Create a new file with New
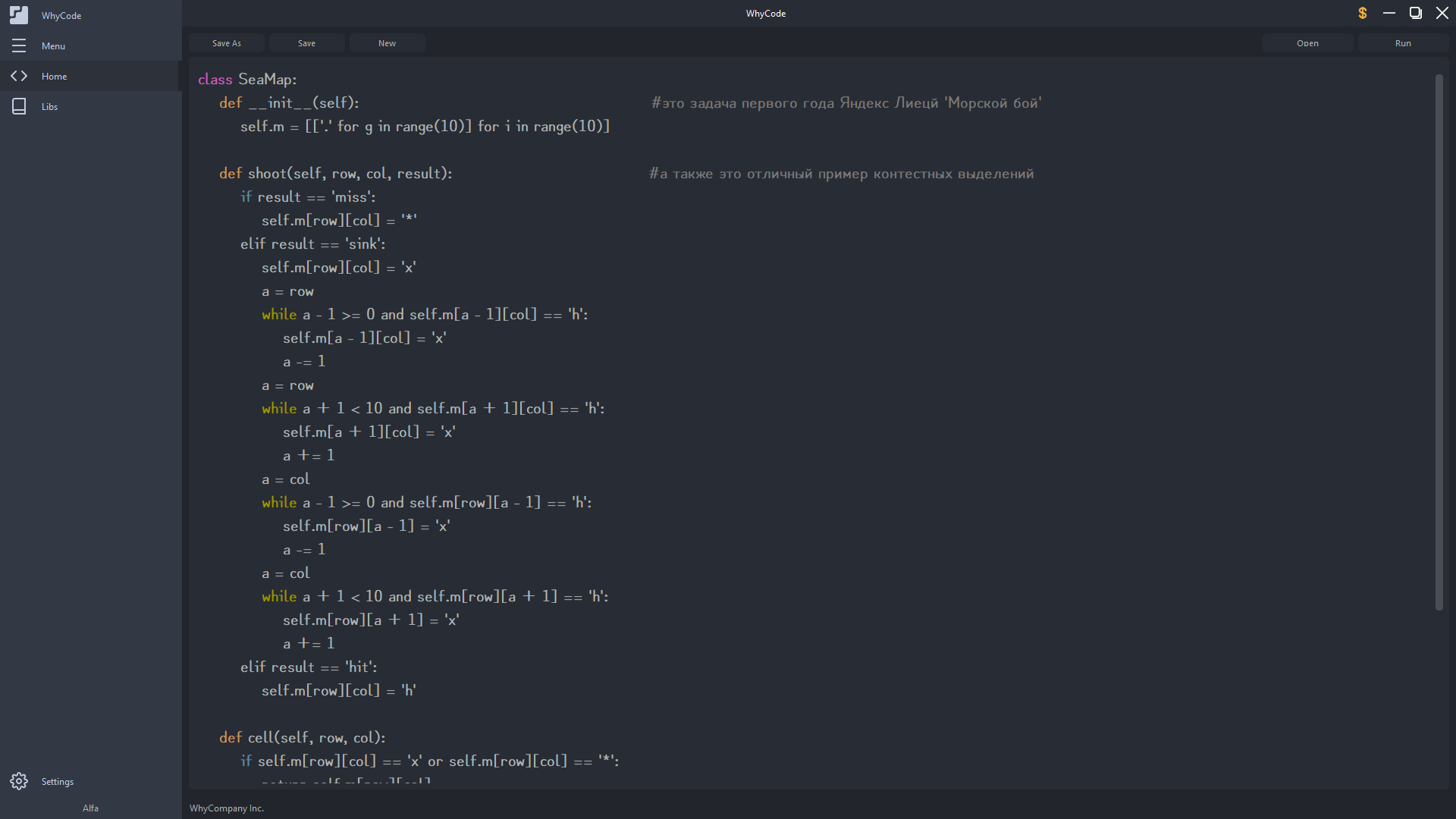 click(387, 43)
